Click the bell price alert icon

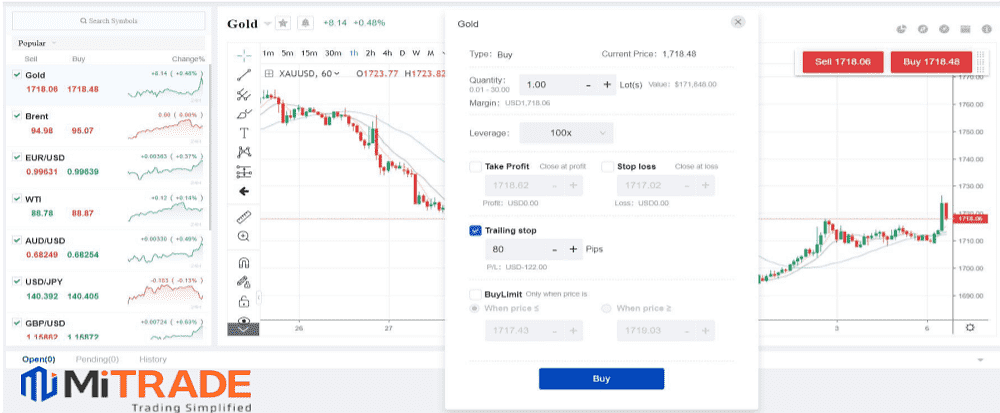pos(305,23)
